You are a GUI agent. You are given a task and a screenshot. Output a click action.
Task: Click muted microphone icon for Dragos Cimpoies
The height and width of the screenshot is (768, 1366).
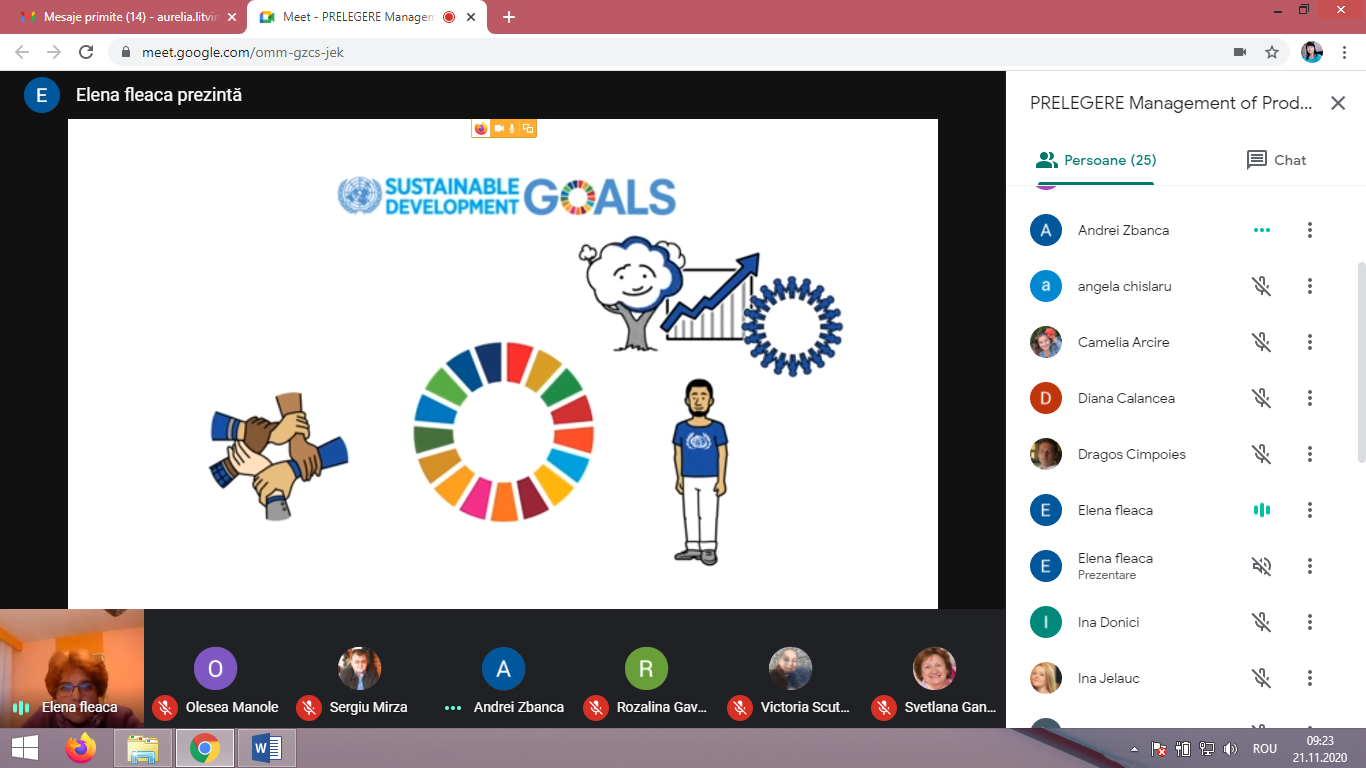(x=1262, y=454)
